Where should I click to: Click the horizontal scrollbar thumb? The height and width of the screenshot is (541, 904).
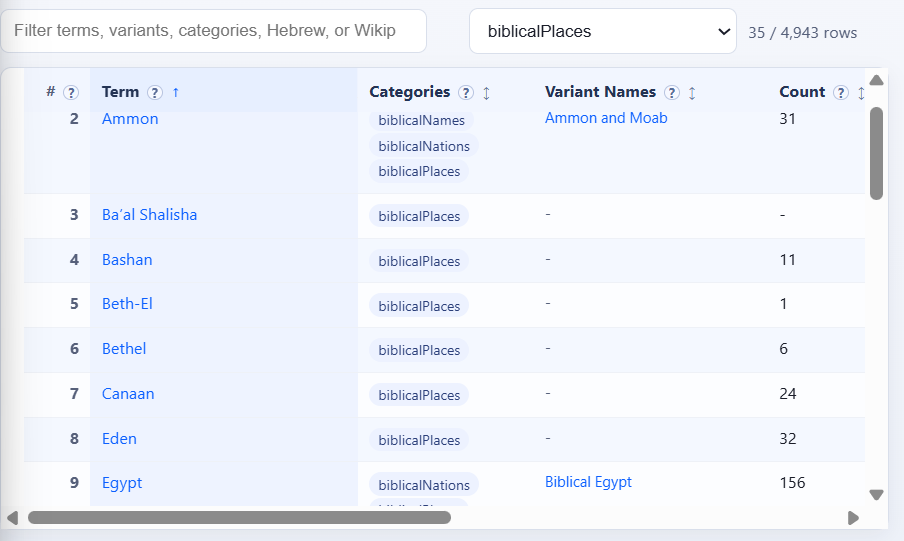click(239, 518)
